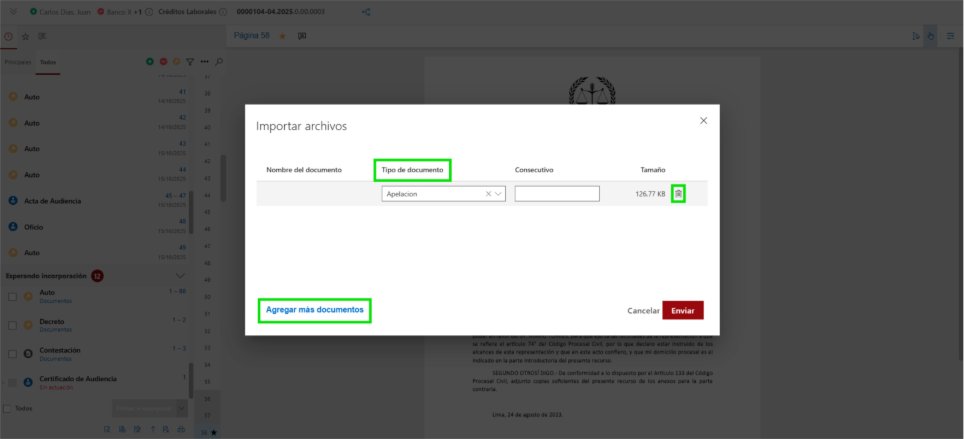Click the Consecutivo input field
The width and height of the screenshot is (964, 439).
pyautogui.click(x=557, y=194)
